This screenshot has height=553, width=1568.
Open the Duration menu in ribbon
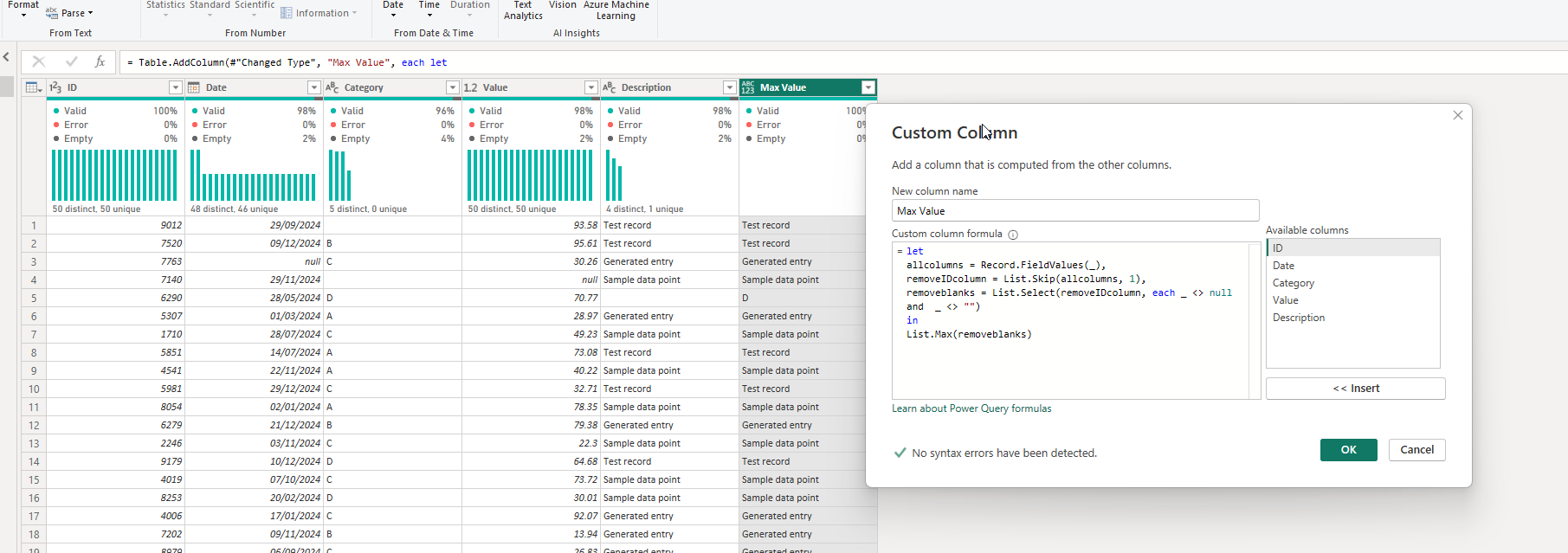click(470, 8)
